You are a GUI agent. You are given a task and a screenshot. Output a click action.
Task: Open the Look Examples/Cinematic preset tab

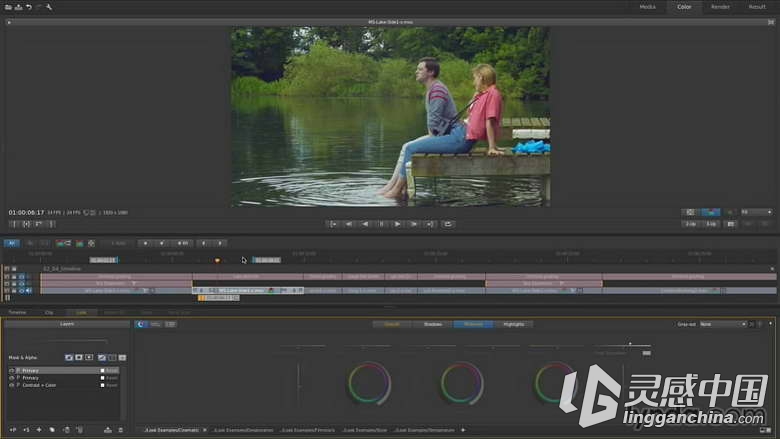tap(171, 430)
